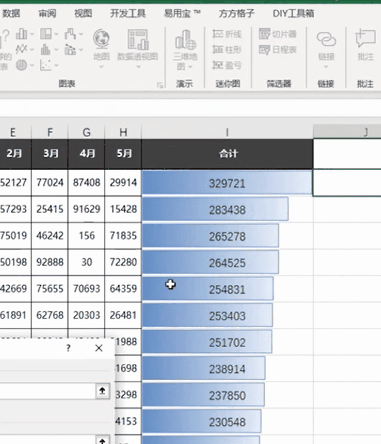Viewport: 381px width, 444px height.
Task: Click the 三维地图 3D map icon
Action: pos(185,39)
